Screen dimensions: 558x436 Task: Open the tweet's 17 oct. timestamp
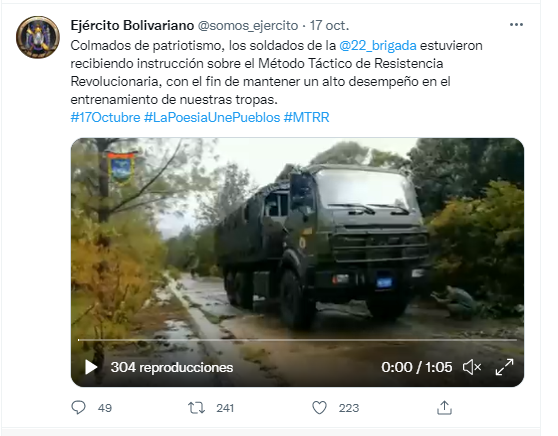click(x=329, y=26)
